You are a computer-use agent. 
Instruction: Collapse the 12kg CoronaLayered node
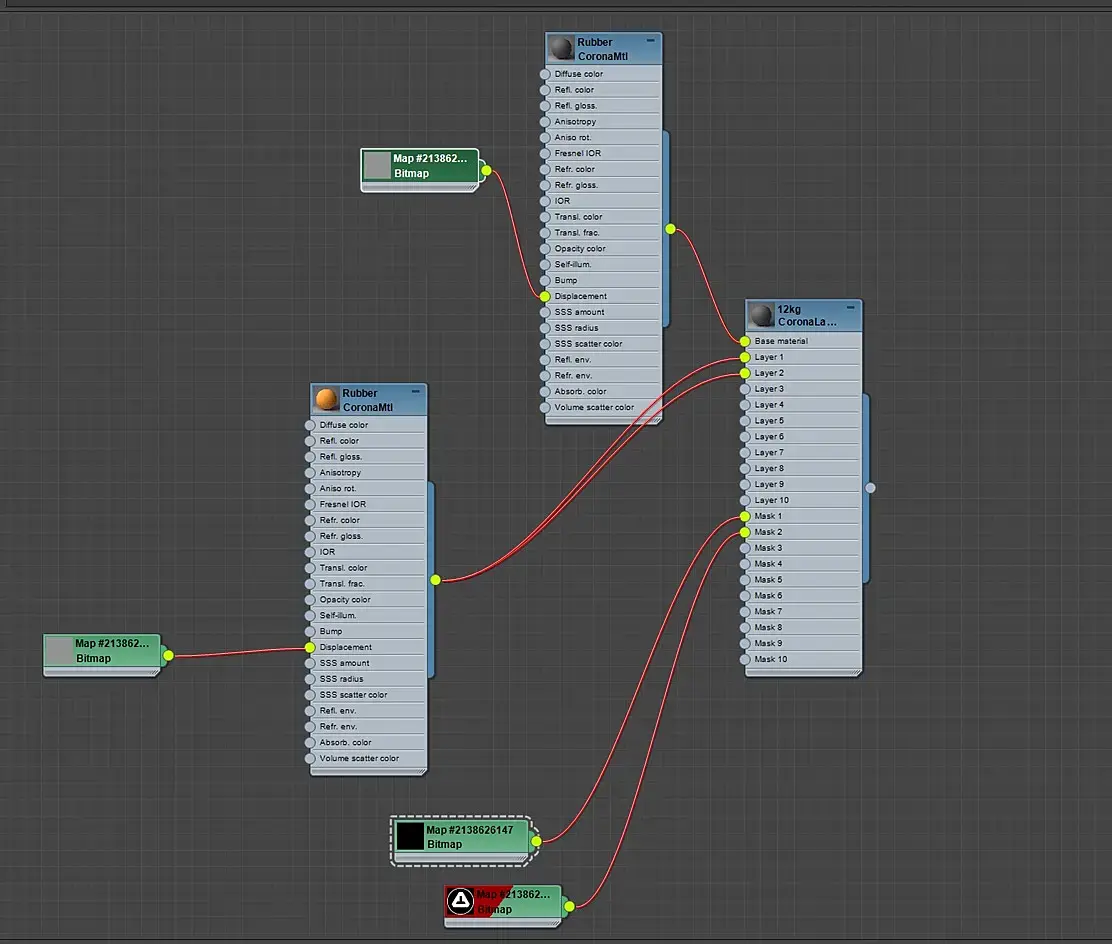tap(850, 307)
